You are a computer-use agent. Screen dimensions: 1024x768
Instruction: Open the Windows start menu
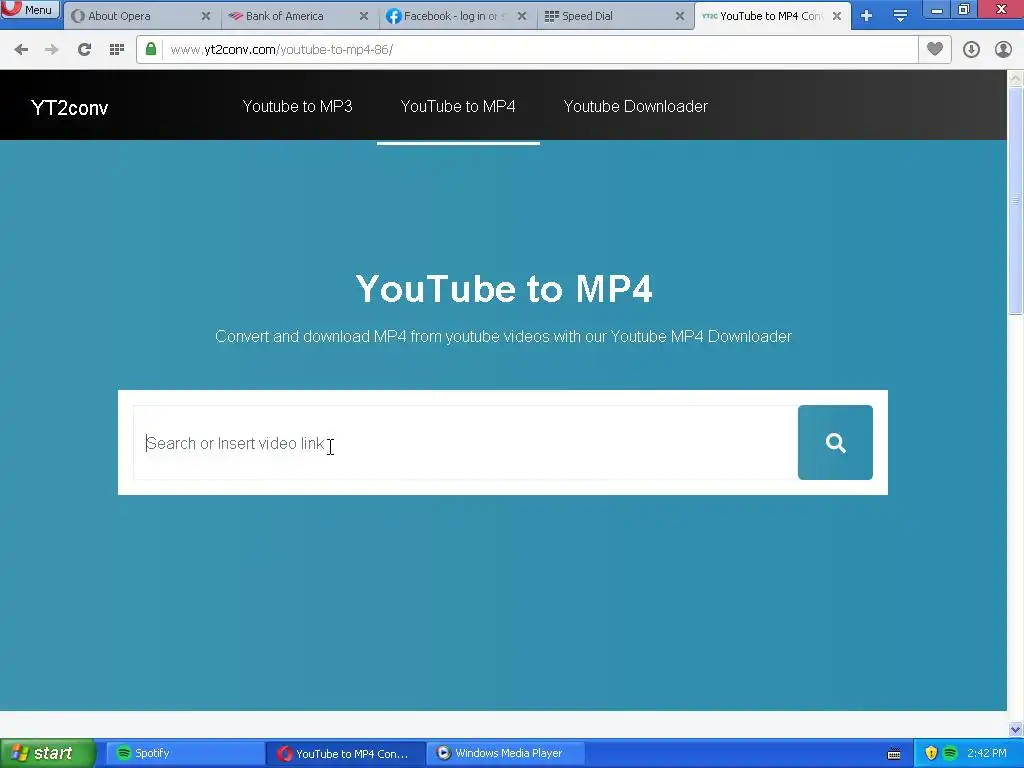pos(47,754)
